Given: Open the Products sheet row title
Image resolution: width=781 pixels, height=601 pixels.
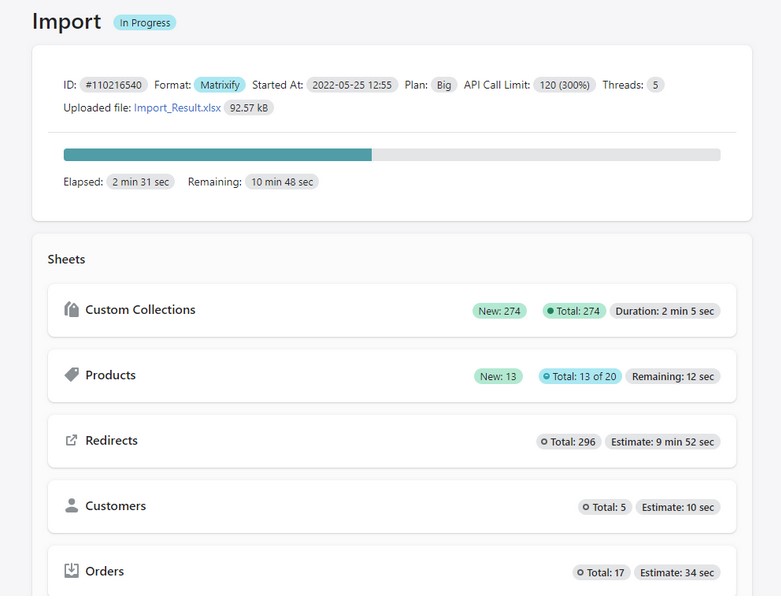Looking at the screenshot, I should 111,374.
